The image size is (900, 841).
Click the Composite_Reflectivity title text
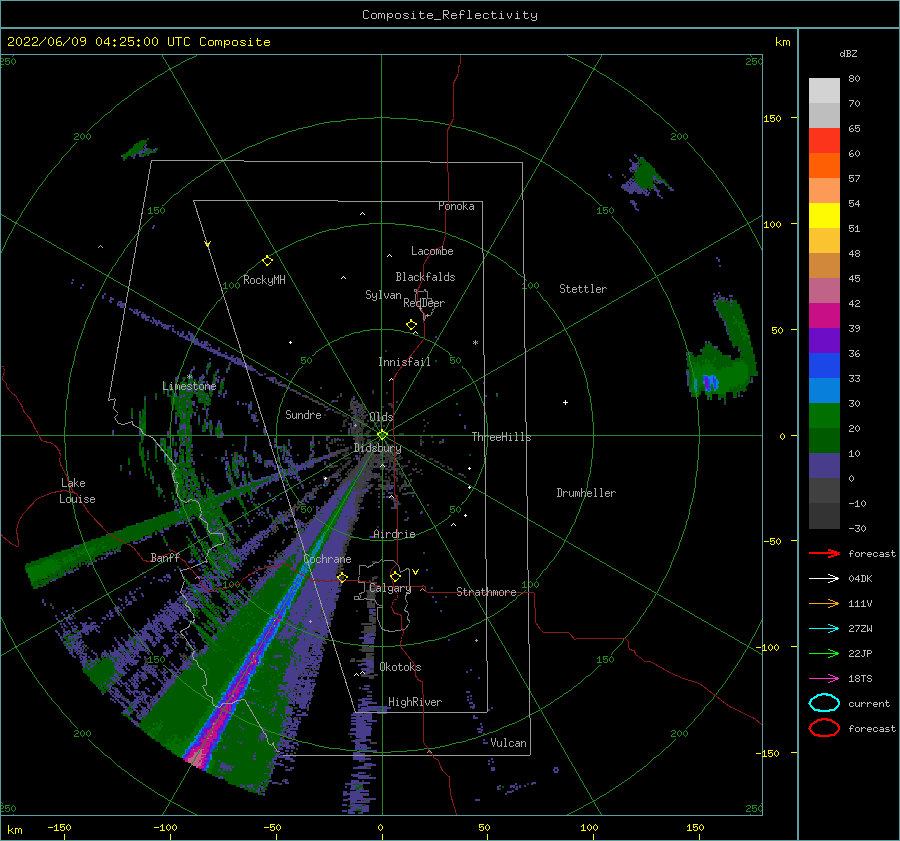[x=449, y=15]
